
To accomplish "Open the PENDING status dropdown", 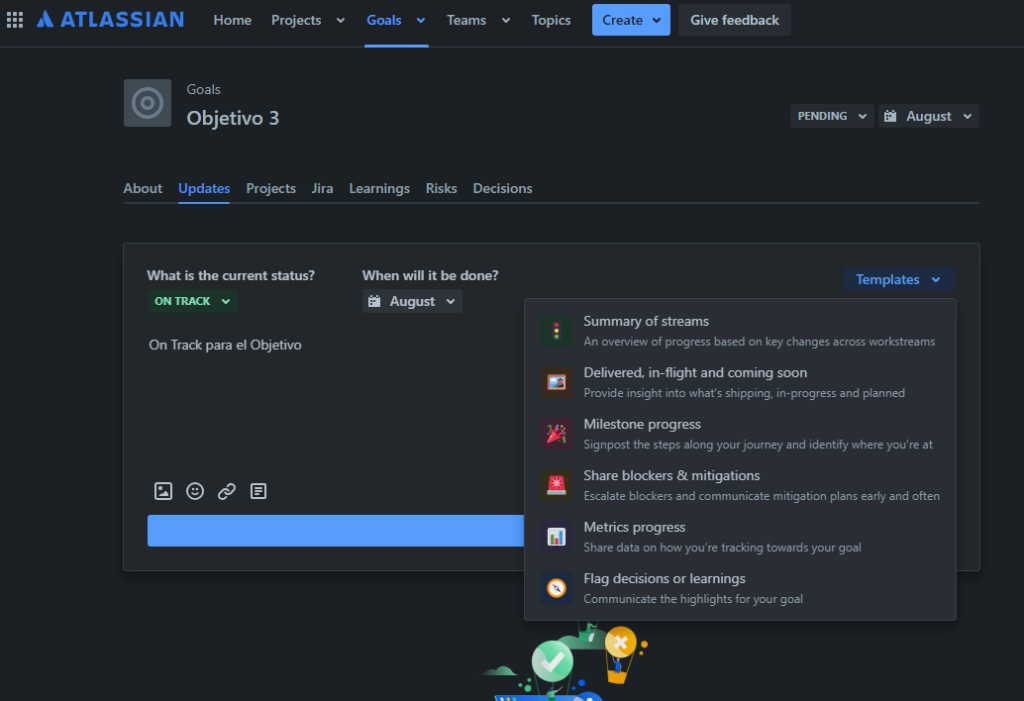I will coord(831,116).
